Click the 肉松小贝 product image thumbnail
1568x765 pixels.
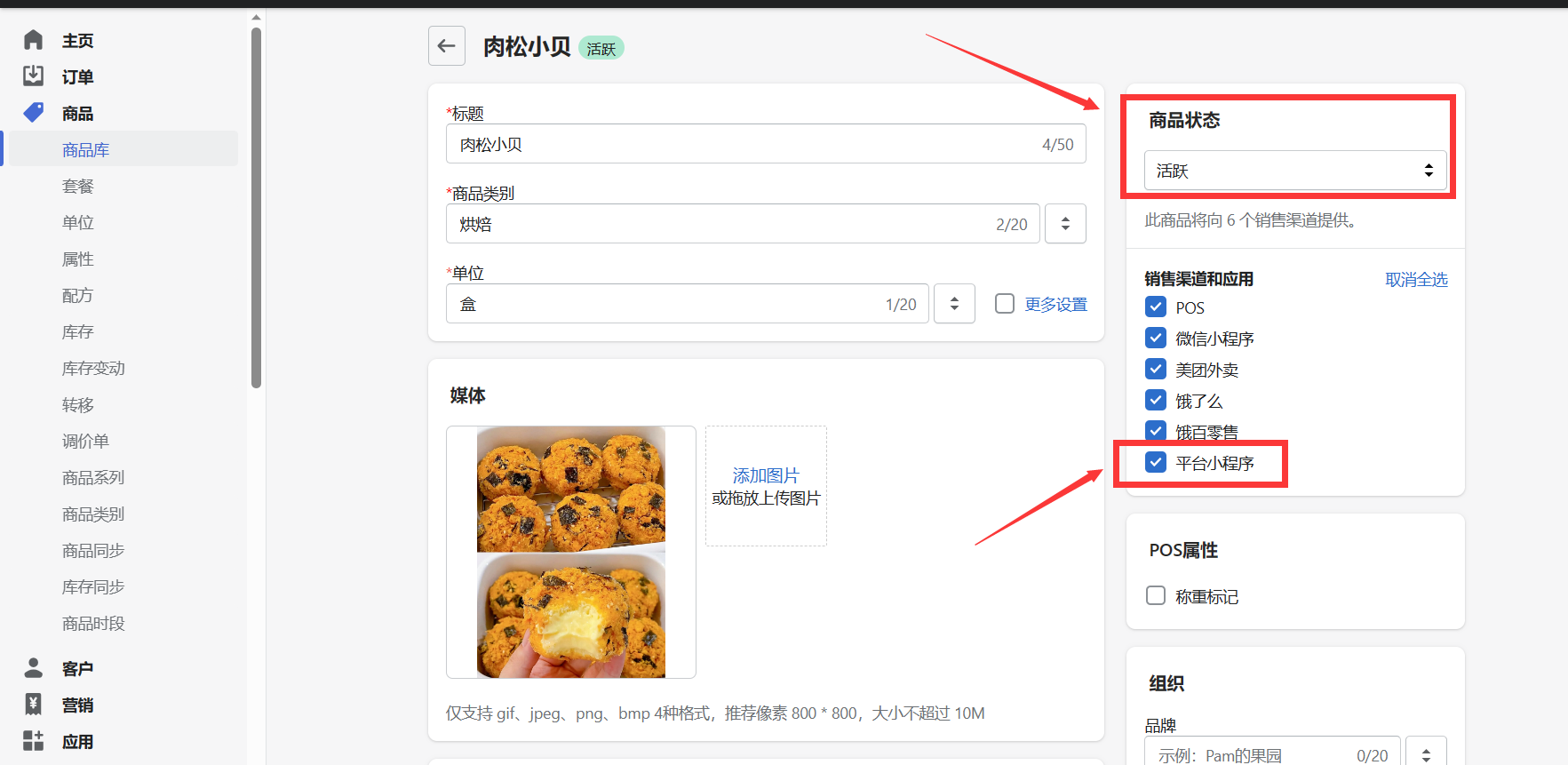pyautogui.click(x=571, y=552)
